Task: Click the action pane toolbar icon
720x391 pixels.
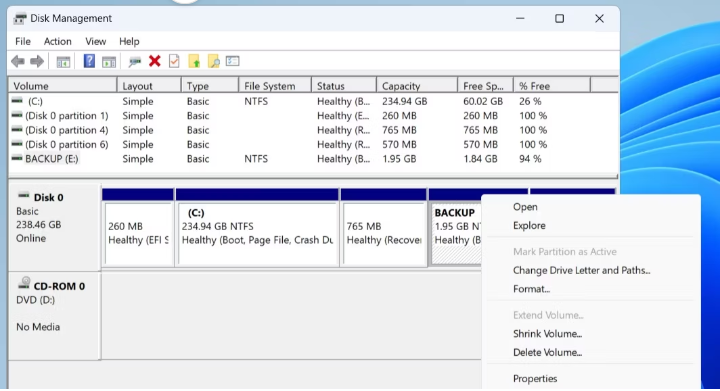Action: click(x=109, y=61)
